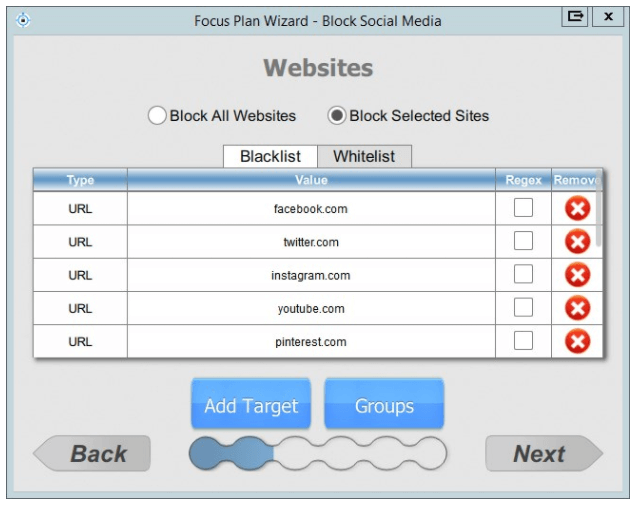The height and width of the screenshot is (509, 641).
Task: Remove youtube.com from the blacklist
Action: point(577,308)
